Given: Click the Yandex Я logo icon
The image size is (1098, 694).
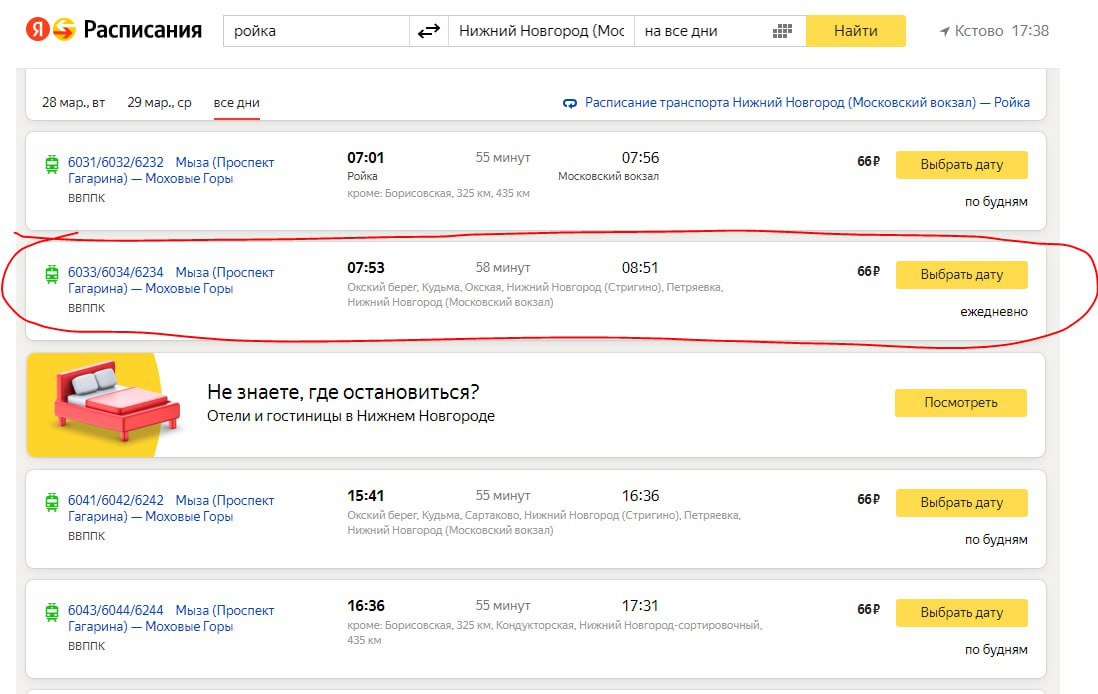Looking at the screenshot, I should pos(38,30).
